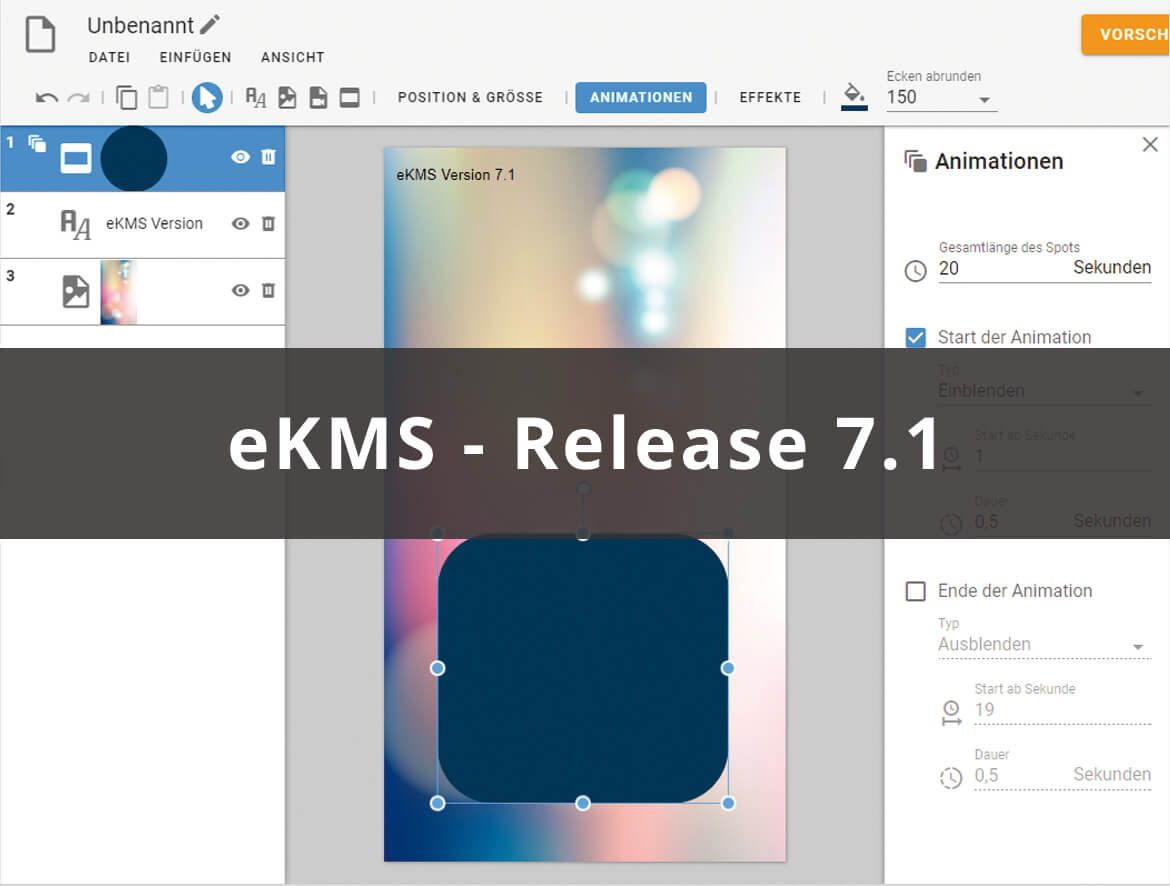
Task: Insert a text element using text icon
Action: click(x=256, y=98)
